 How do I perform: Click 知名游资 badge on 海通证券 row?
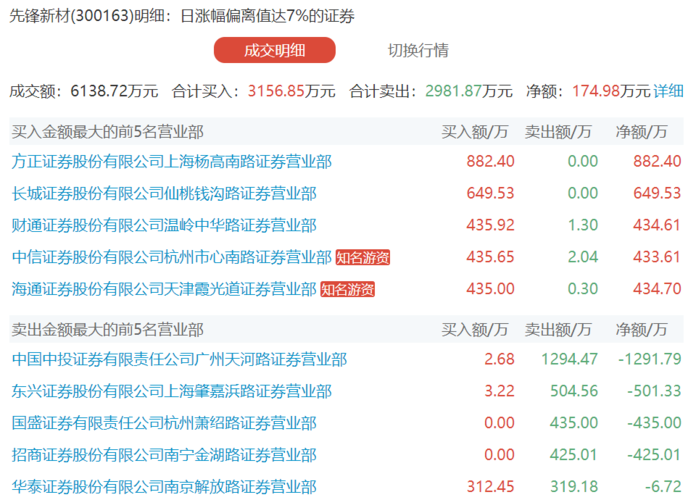click(348, 289)
